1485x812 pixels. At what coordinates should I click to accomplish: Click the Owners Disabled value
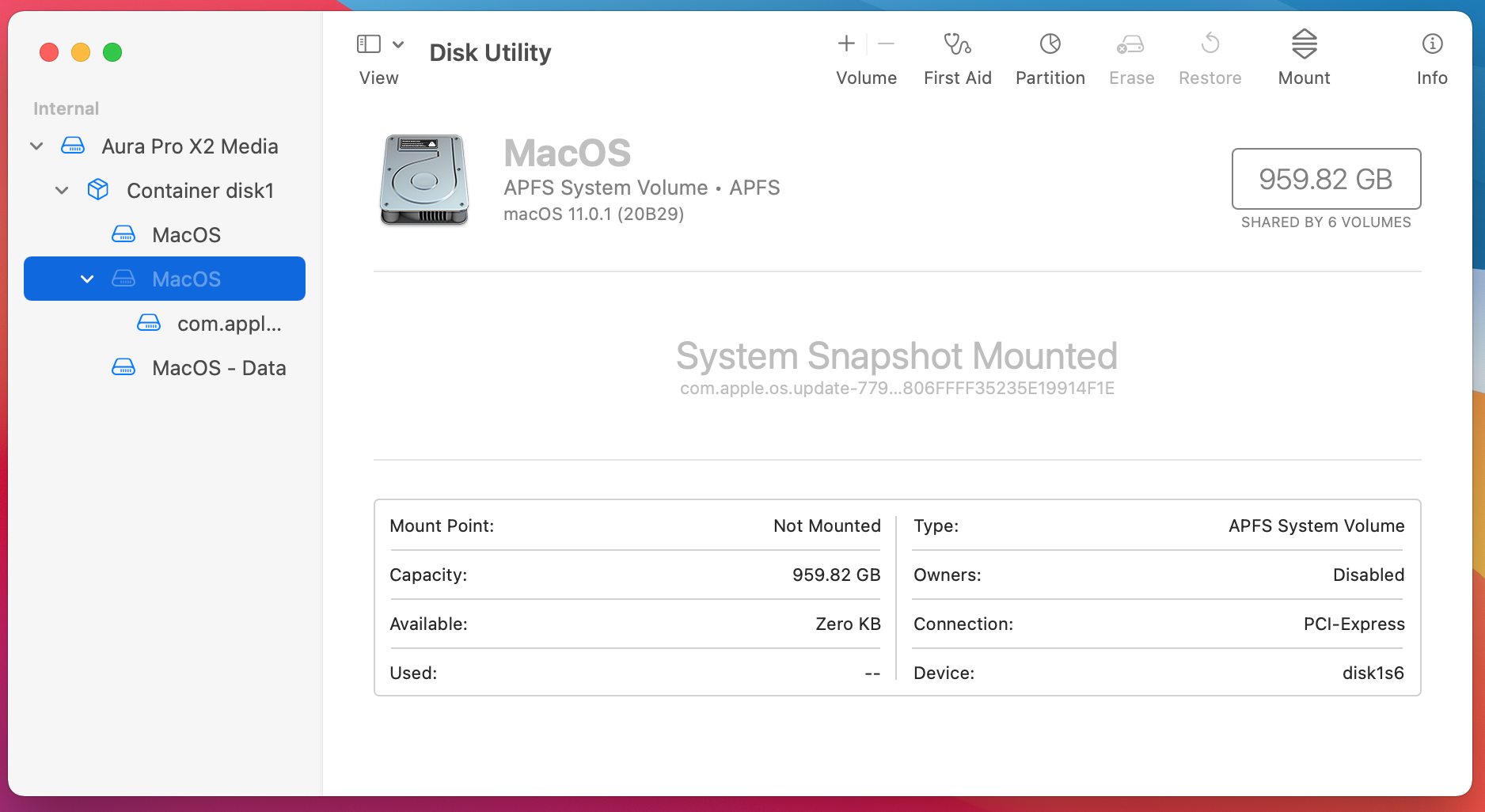click(1369, 575)
